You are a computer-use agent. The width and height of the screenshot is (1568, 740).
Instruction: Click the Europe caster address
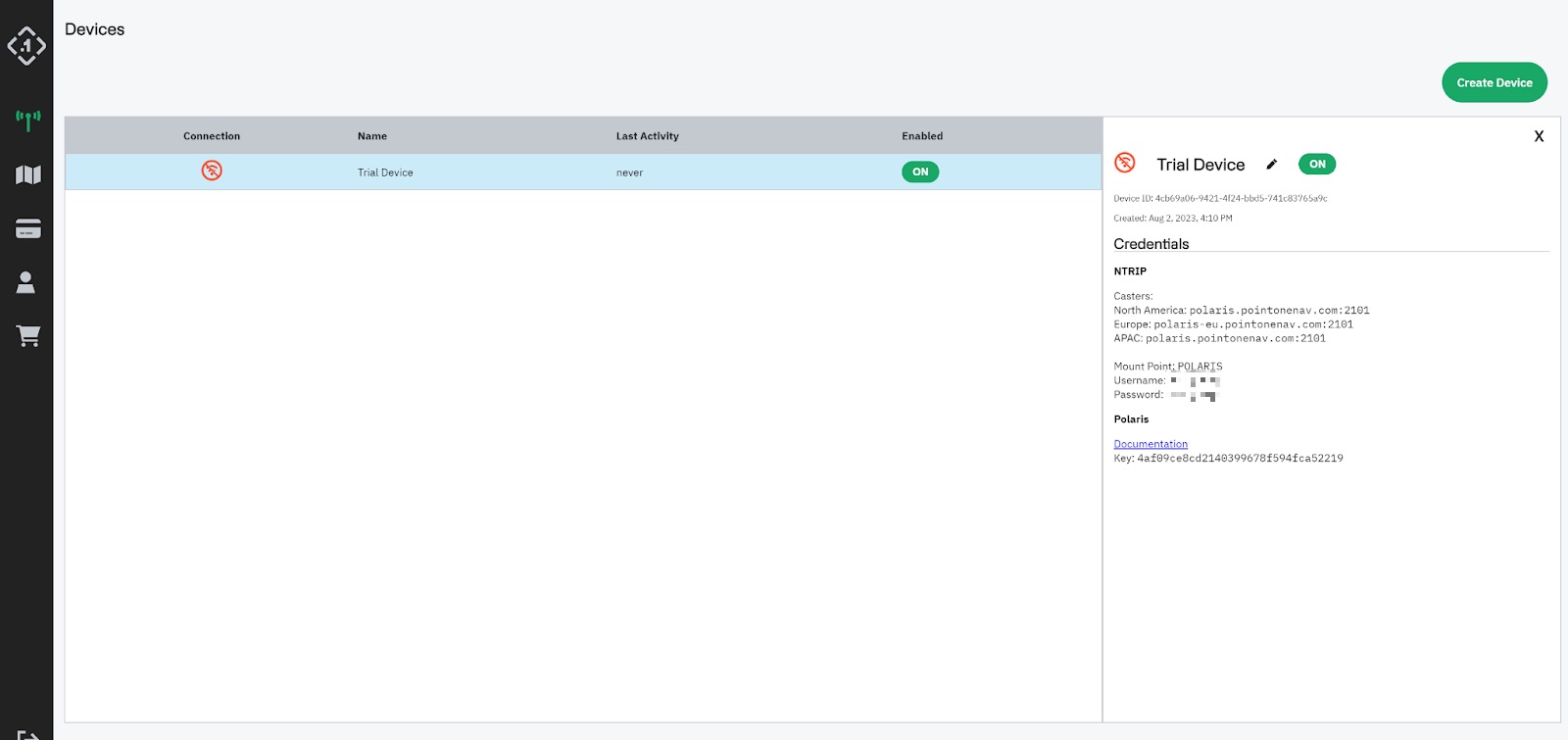(x=1253, y=324)
